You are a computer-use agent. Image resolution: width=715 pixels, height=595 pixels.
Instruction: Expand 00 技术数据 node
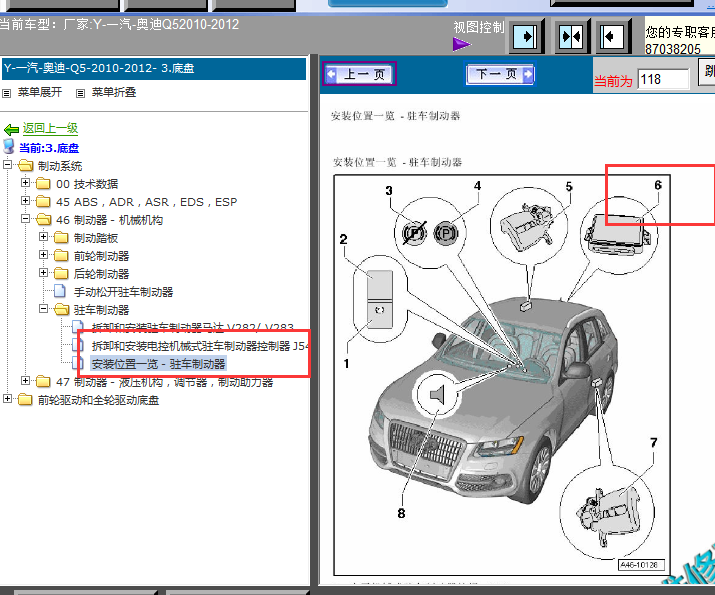click(26, 183)
